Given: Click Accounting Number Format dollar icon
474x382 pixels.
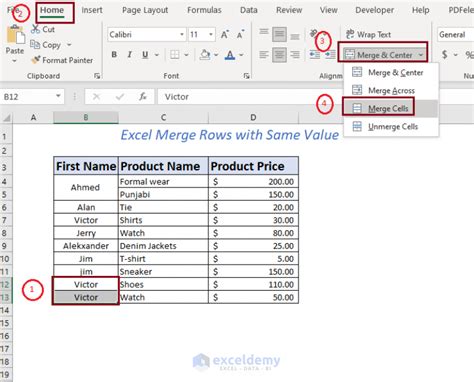Looking at the screenshot, I should pyautogui.click(x=444, y=54).
